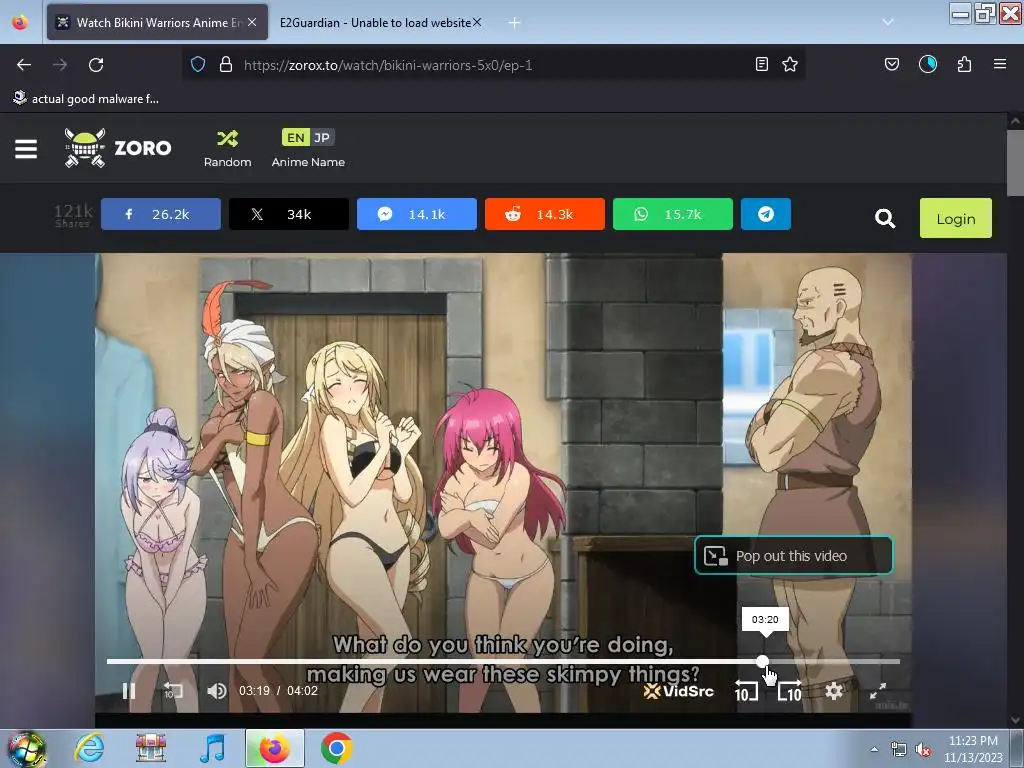Switch to E2Guardian tab
1024x768 pixels.
pos(375,22)
